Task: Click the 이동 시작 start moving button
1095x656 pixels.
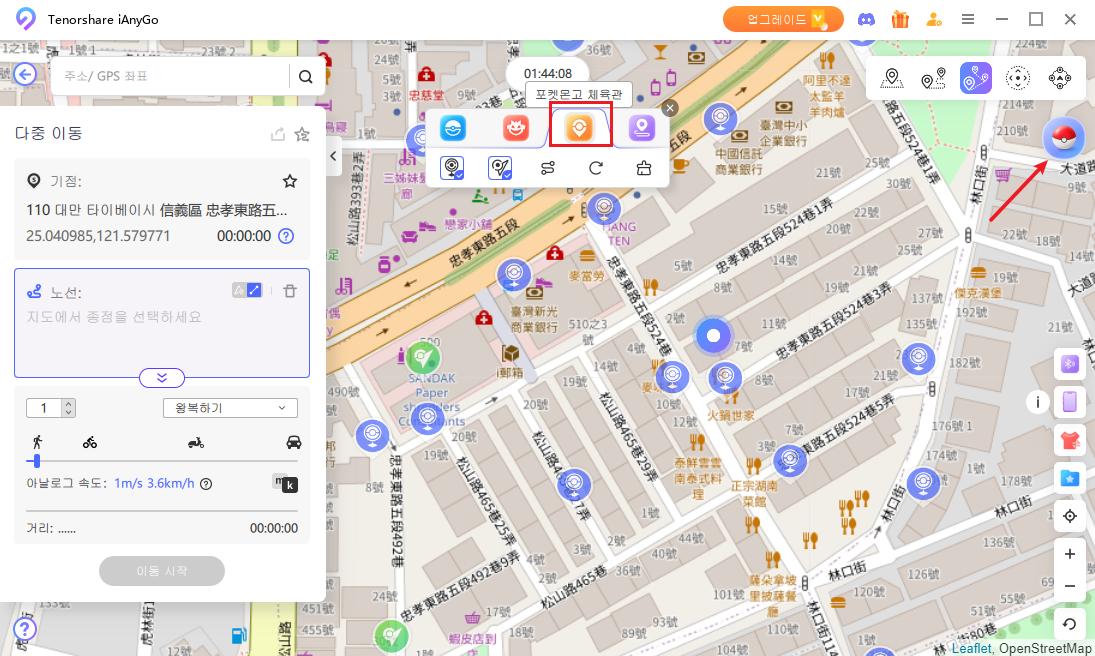Action: click(x=162, y=571)
